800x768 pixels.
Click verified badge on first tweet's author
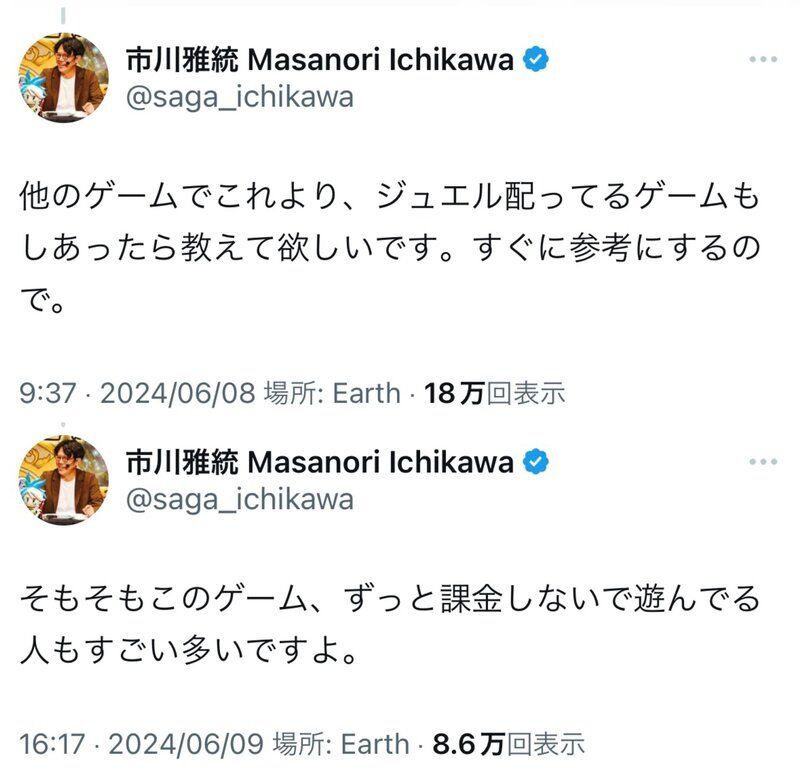coord(536,59)
